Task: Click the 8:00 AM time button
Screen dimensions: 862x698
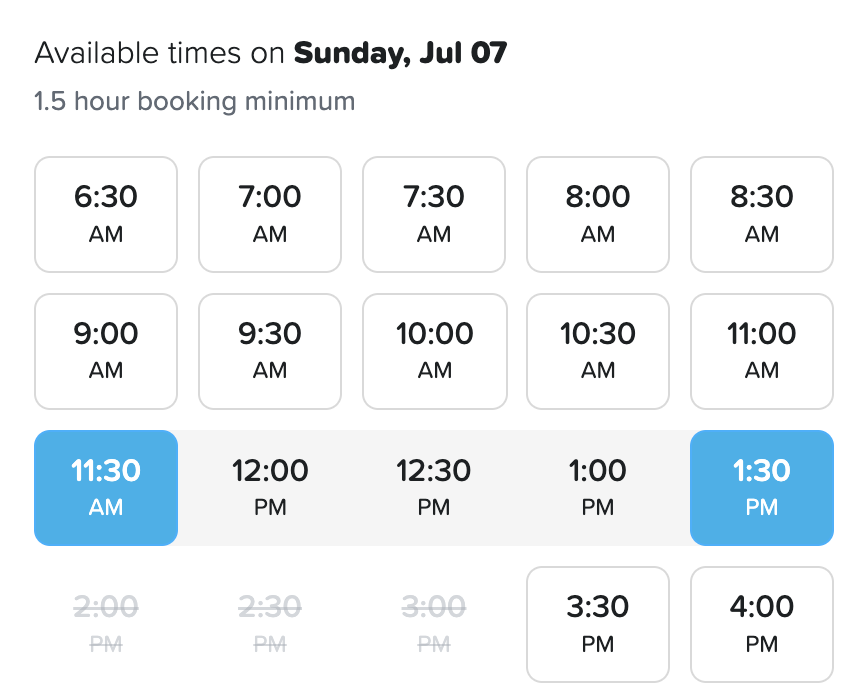Action: pyautogui.click(x=598, y=214)
